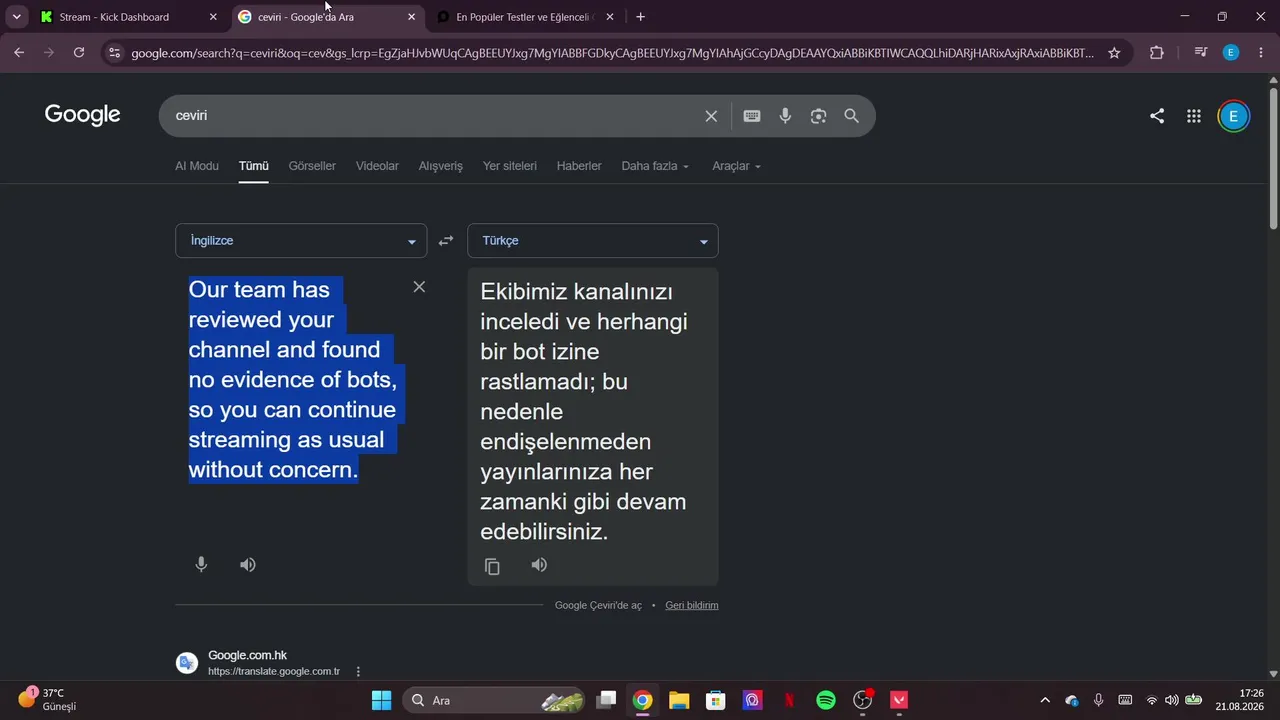The height and width of the screenshot is (720, 1280).
Task: Copy the Turkish translation
Action: coord(492,566)
